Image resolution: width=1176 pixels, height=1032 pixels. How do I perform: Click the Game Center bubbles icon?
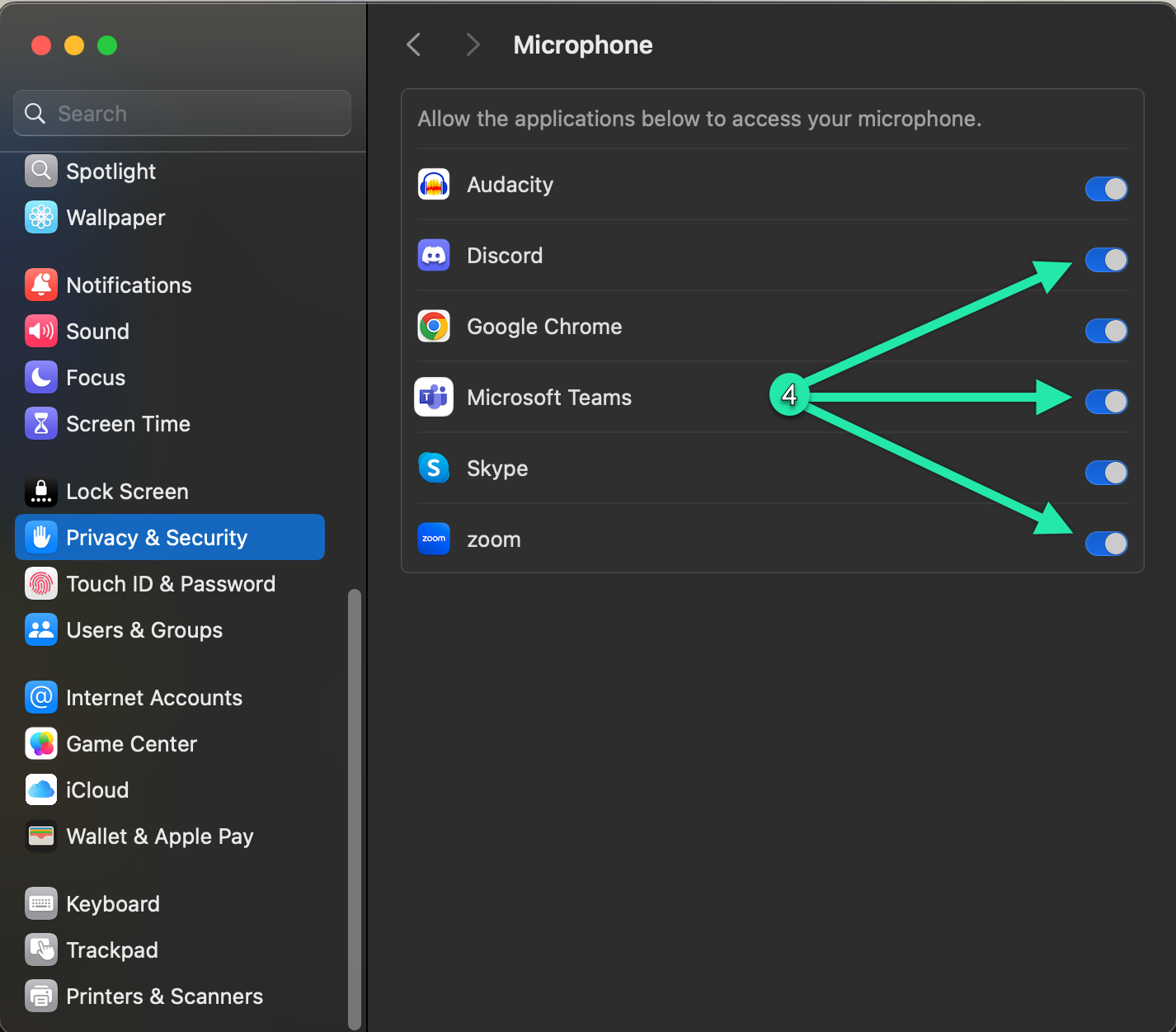pyautogui.click(x=41, y=744)
